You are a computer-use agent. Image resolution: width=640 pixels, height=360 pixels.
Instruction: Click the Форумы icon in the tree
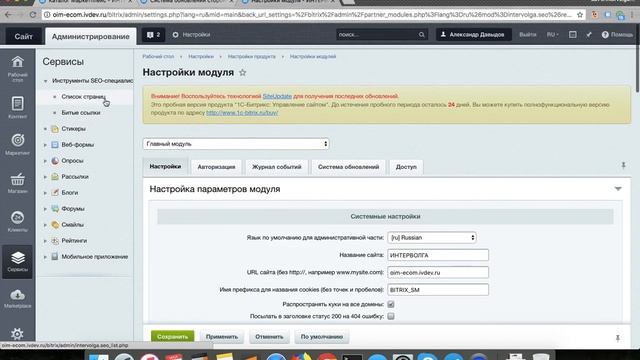tap(55, 209)
